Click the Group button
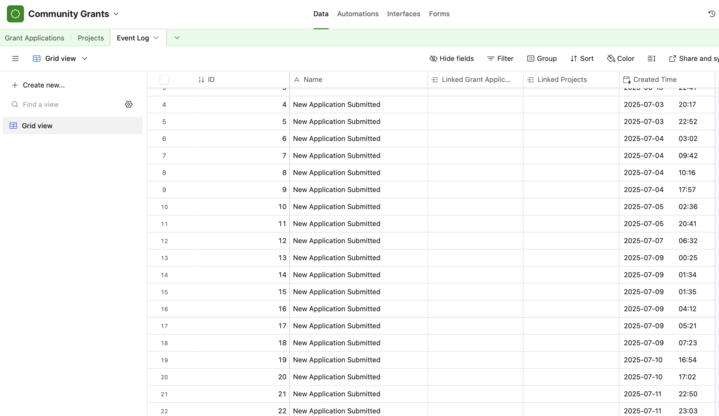The width and height of the screenshot is (719, 416). (x=542, y=59)
